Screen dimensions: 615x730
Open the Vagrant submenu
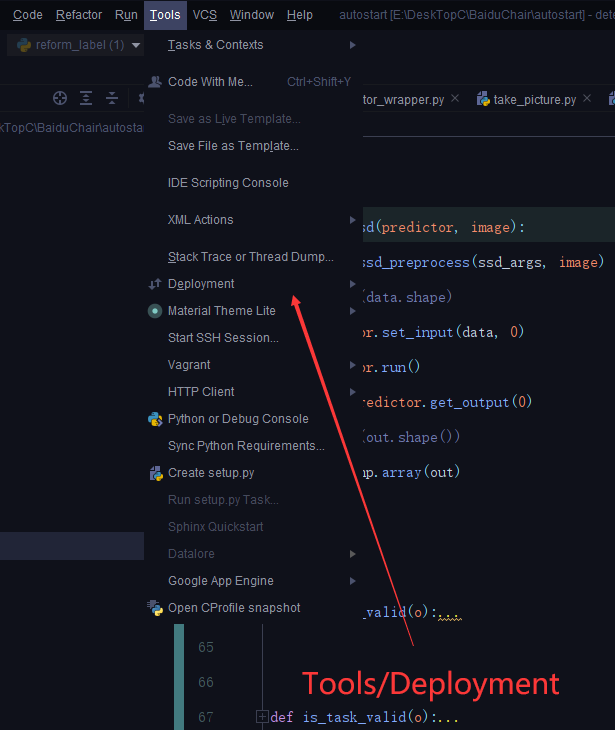pyautogui.click(x=253, y=365)
